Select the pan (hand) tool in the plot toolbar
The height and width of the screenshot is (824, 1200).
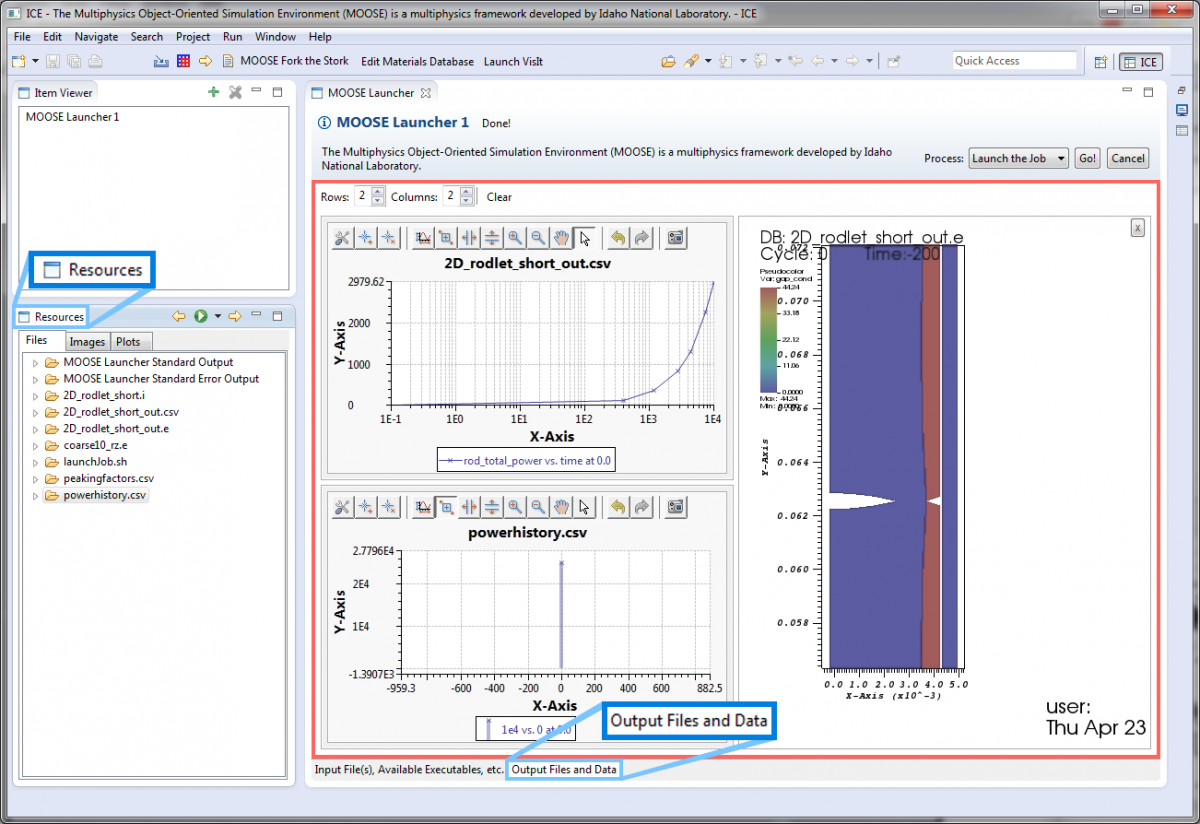[561, 238]
